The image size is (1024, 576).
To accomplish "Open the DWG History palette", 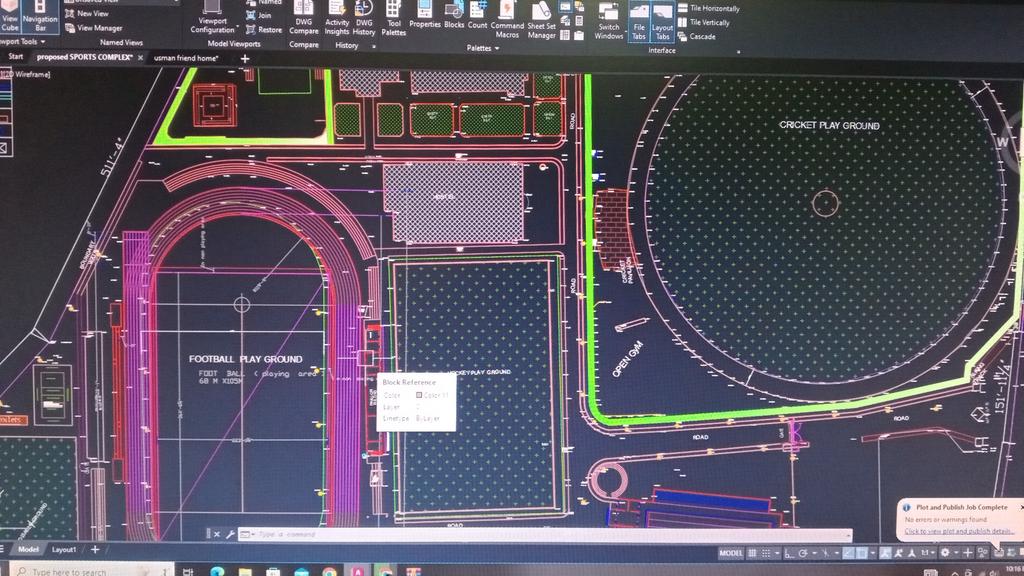I will [x=364, y=18].
